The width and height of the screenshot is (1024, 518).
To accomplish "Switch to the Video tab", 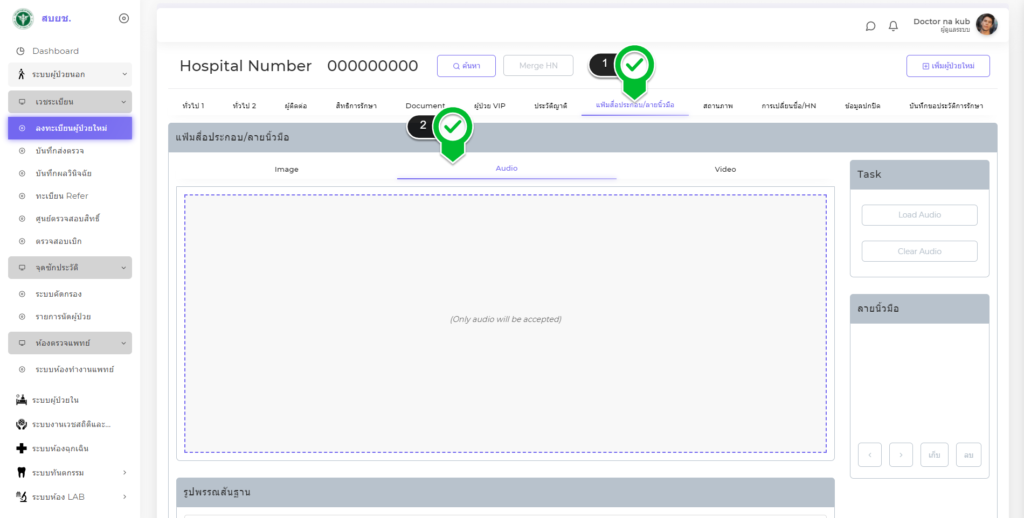I will tap(725, 169).
